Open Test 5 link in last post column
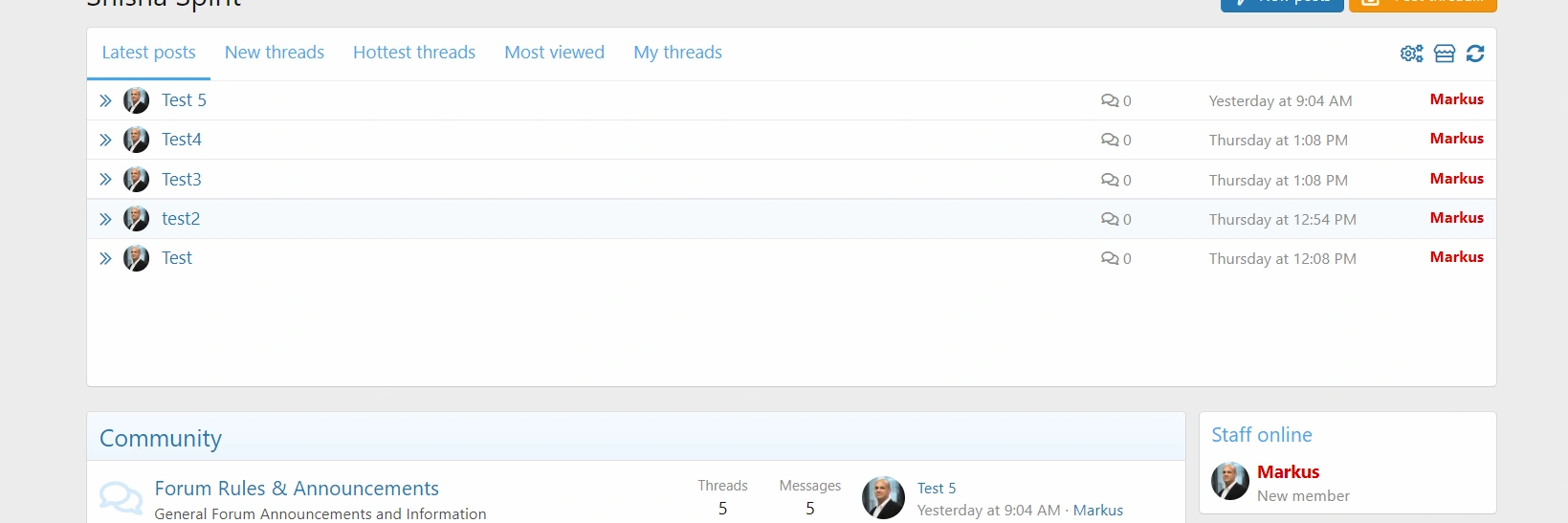This screenshot has height=523, width=1568. (936, 489)
